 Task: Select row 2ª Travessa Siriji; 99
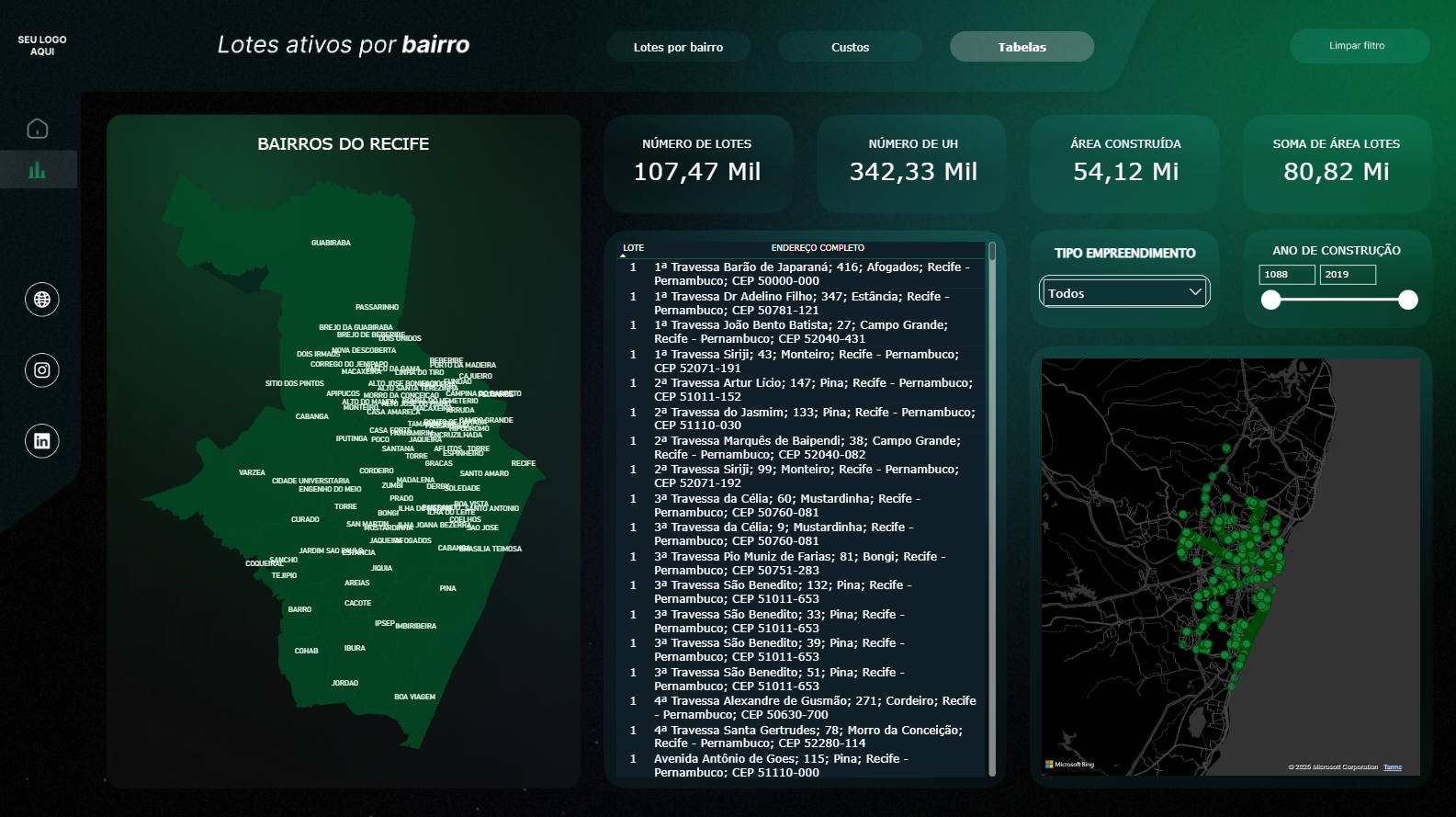[801, 476]
